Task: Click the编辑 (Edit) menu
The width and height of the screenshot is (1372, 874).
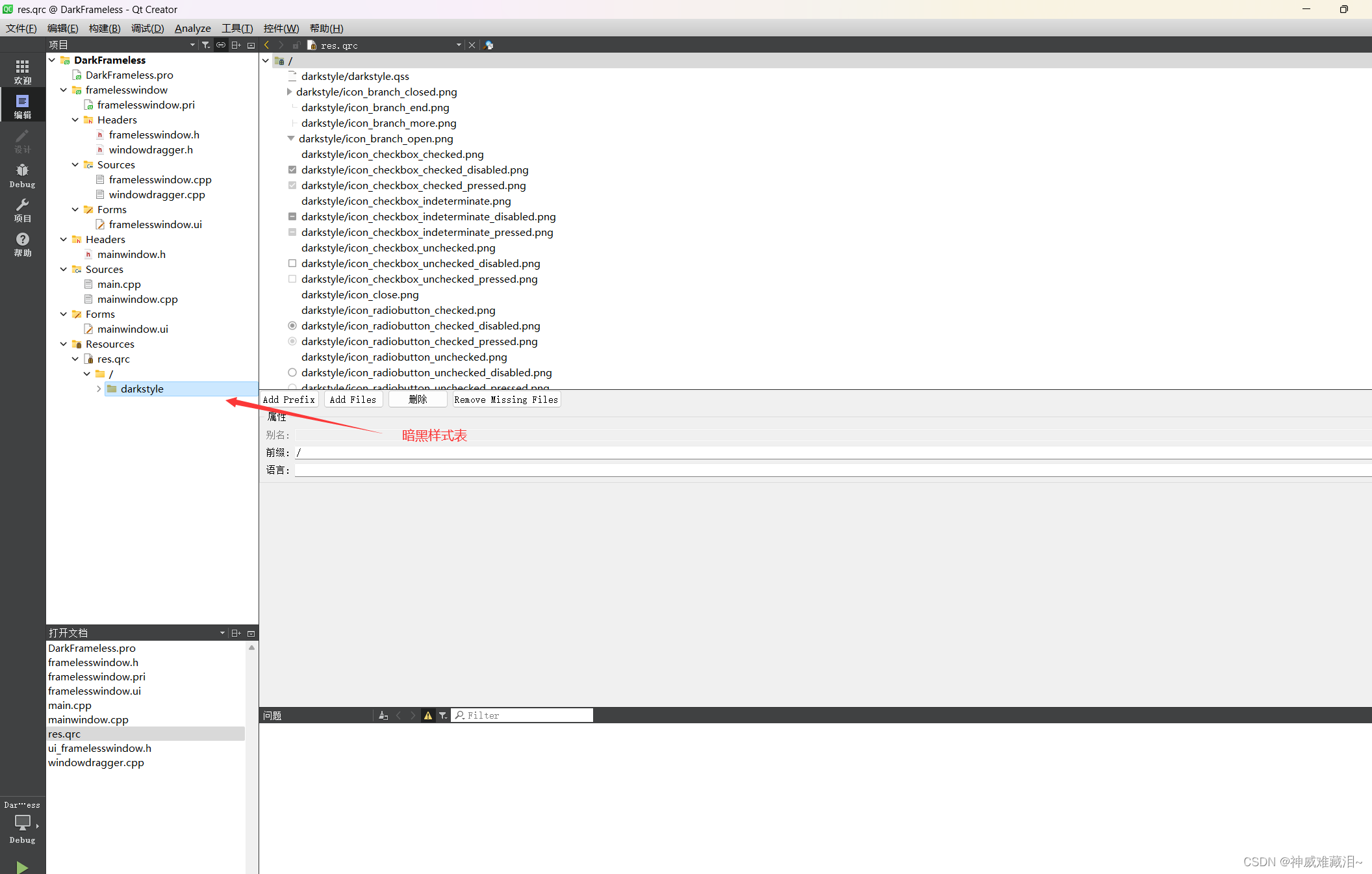Action: coord(63,27)
